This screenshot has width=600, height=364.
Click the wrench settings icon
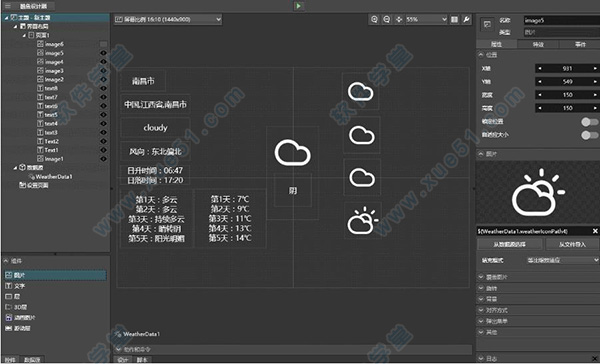pyautogui.click(x=466, y=20)
